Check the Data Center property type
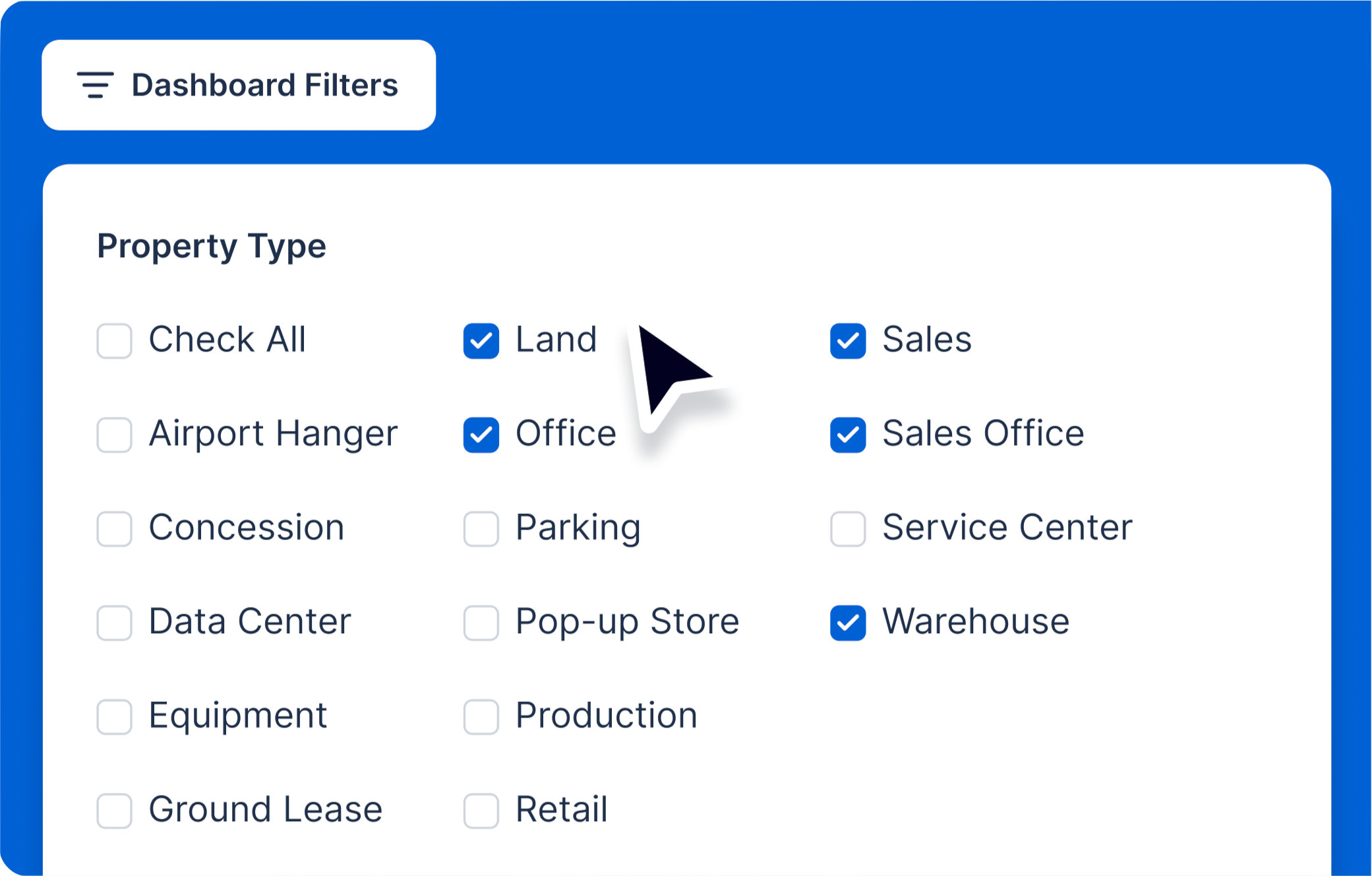This screenshot has width=1372, height=876. pyautogui.click(x=113, y=622)
